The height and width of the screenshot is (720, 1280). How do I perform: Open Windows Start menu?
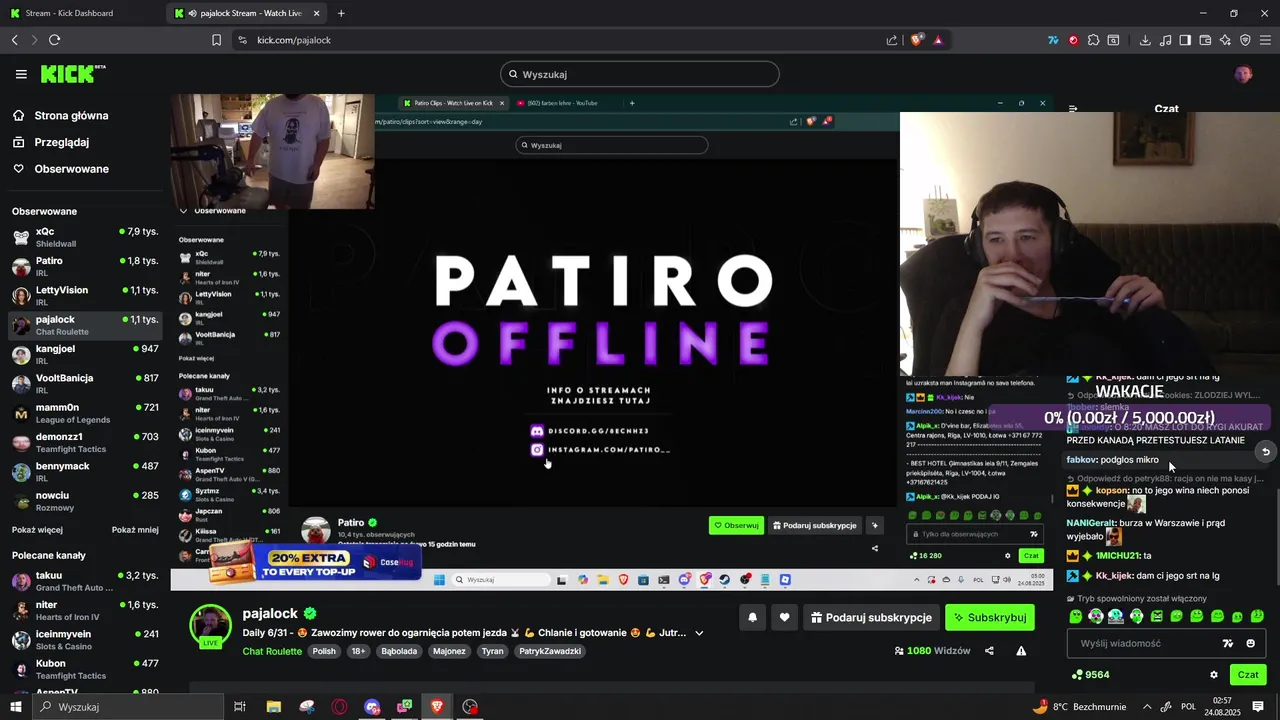[x=15, y=707]
